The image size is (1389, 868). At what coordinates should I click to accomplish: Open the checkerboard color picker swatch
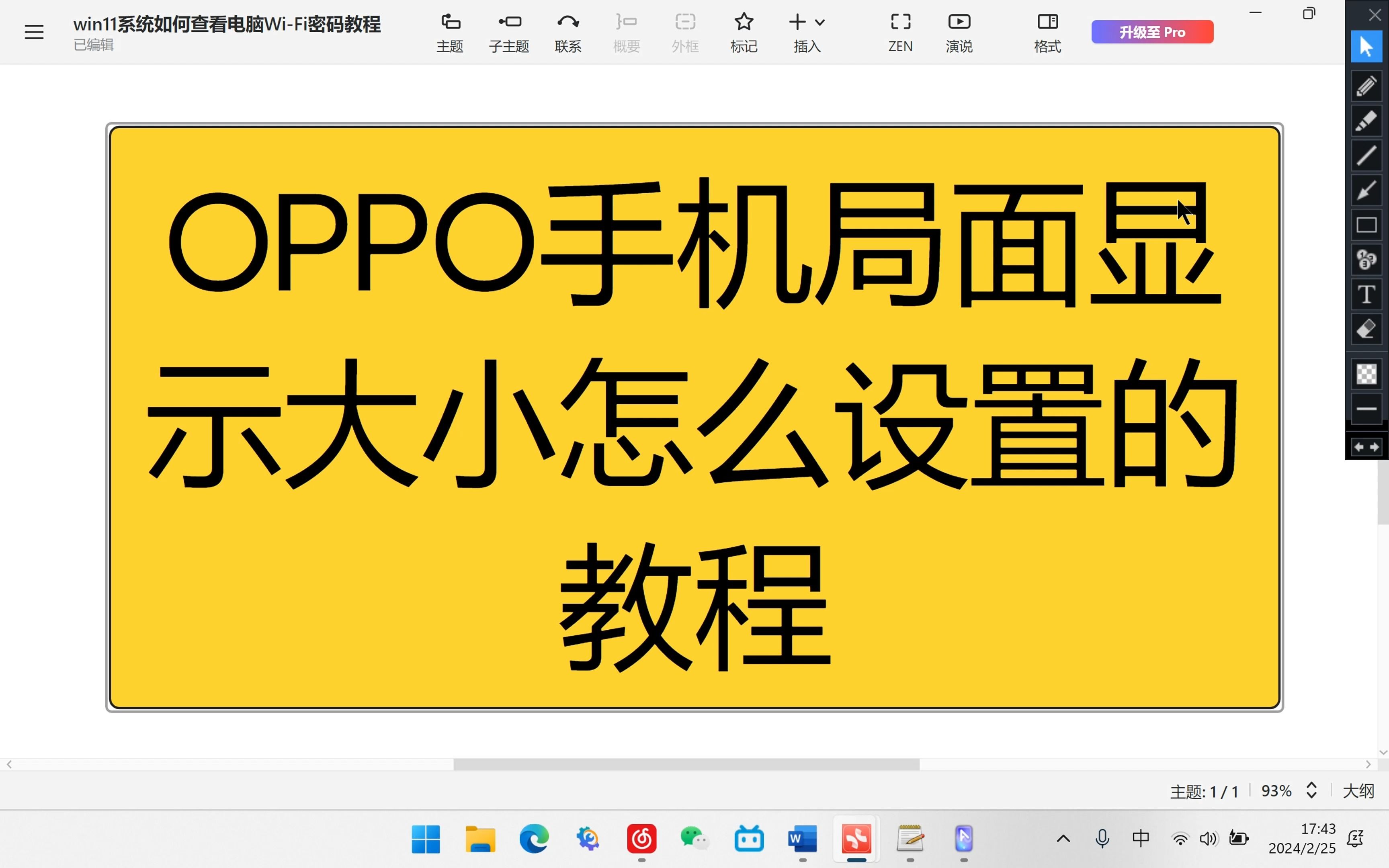point(1366,374)
